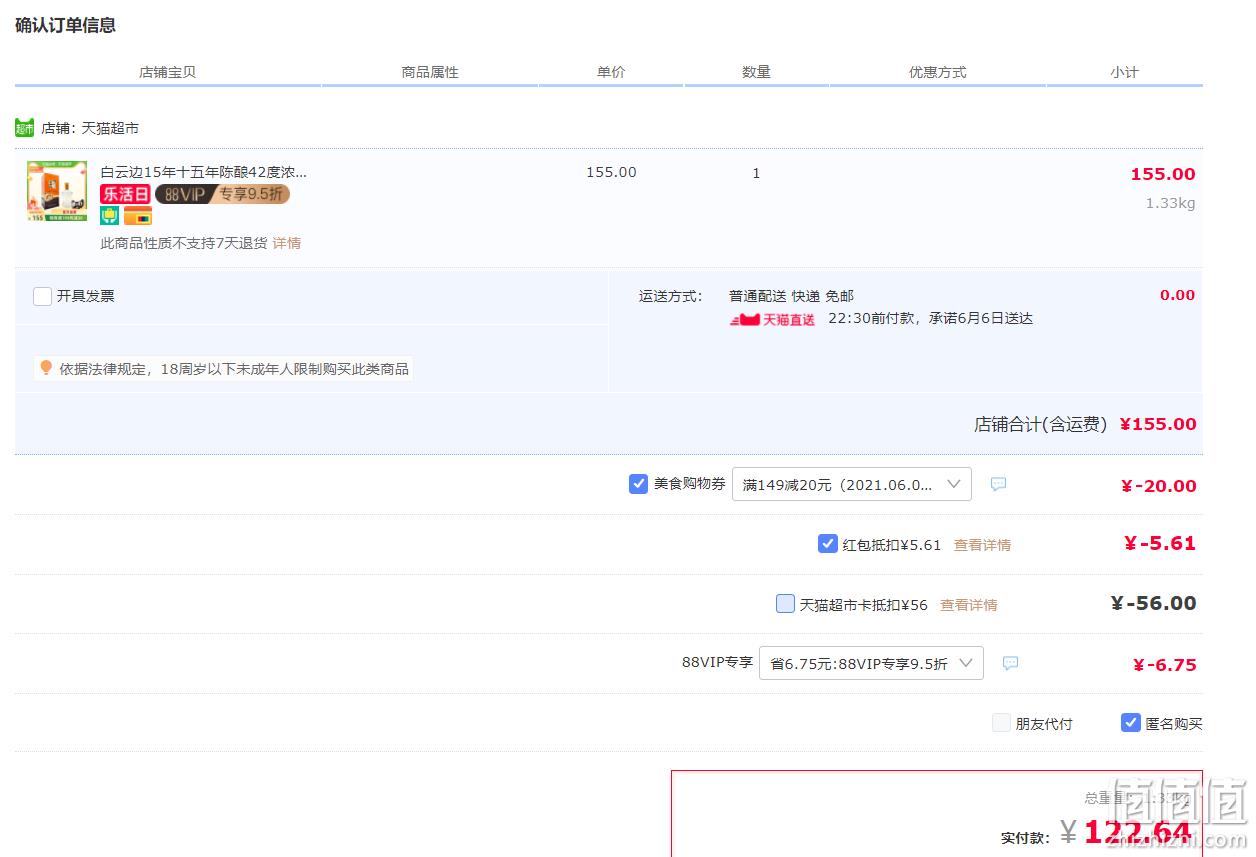1256x857 pixels.
Task: Click the final payment amount 122.64
Action: [1137, 832]
